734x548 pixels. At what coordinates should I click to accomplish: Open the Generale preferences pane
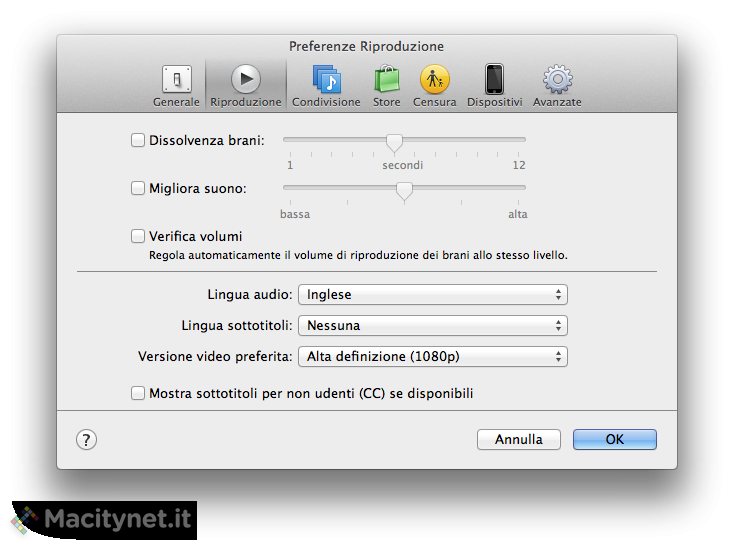coord(176,86)
